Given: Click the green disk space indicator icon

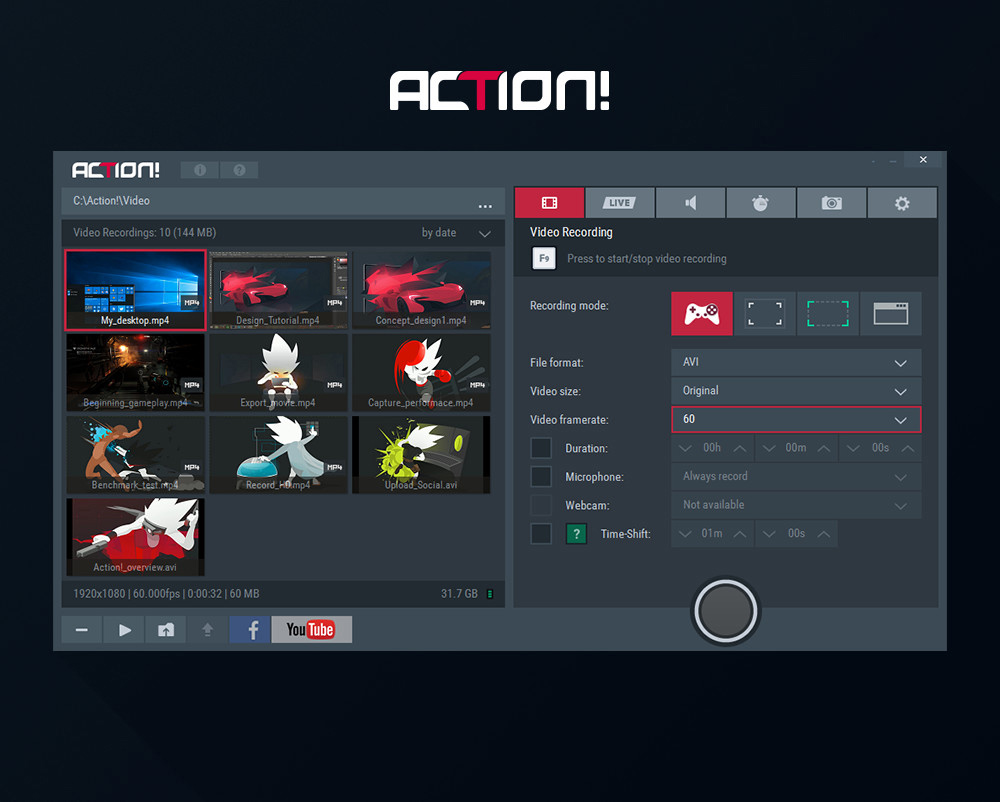Looking at the screenshot, I should coord(490,594).
